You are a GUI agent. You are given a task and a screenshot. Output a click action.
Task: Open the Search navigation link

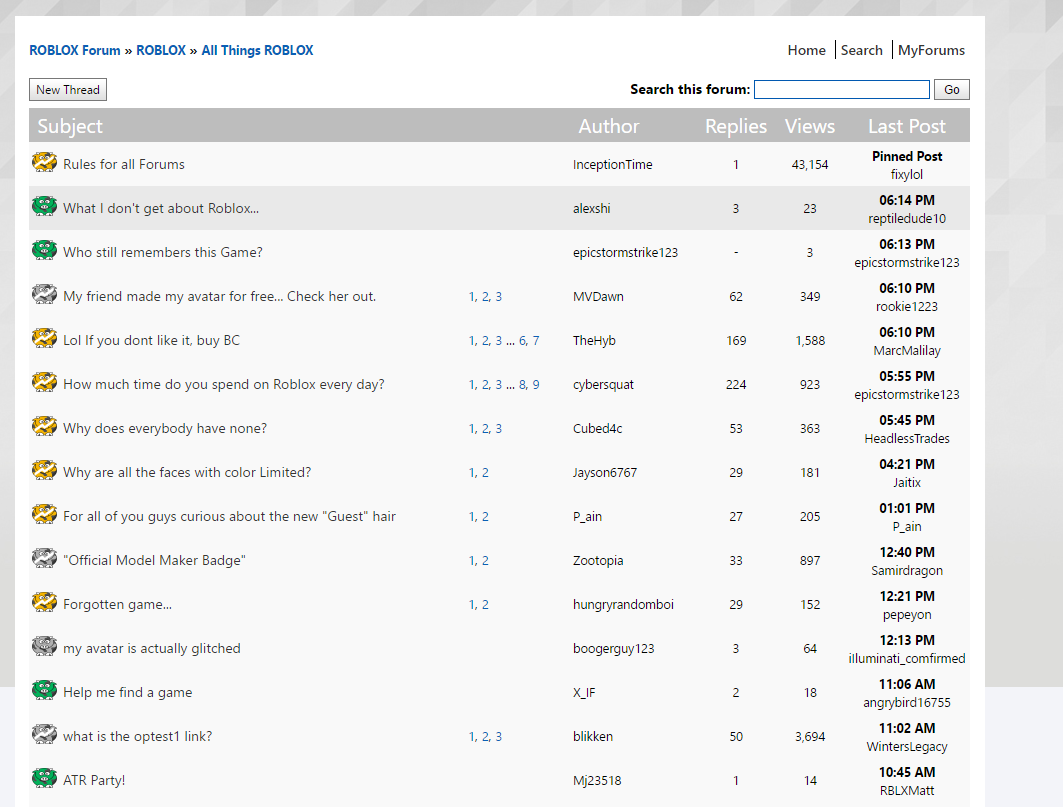pos(861,50)
